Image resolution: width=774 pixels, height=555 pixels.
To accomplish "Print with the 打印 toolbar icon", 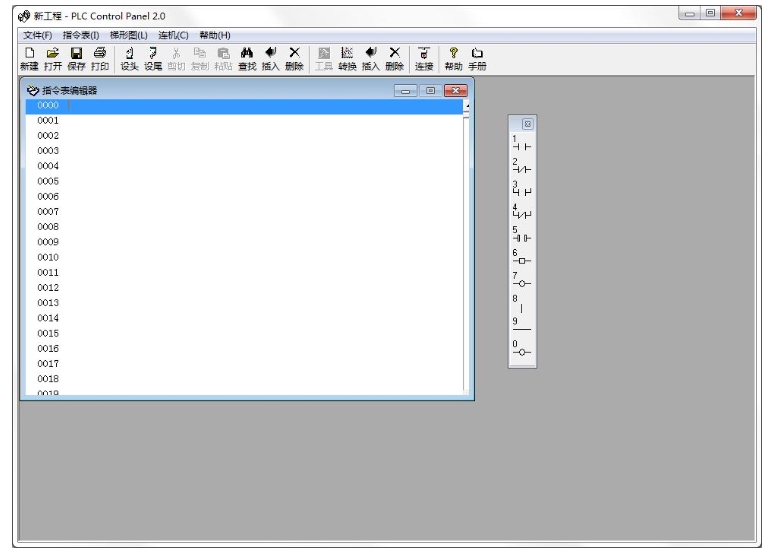I will 99,58.
